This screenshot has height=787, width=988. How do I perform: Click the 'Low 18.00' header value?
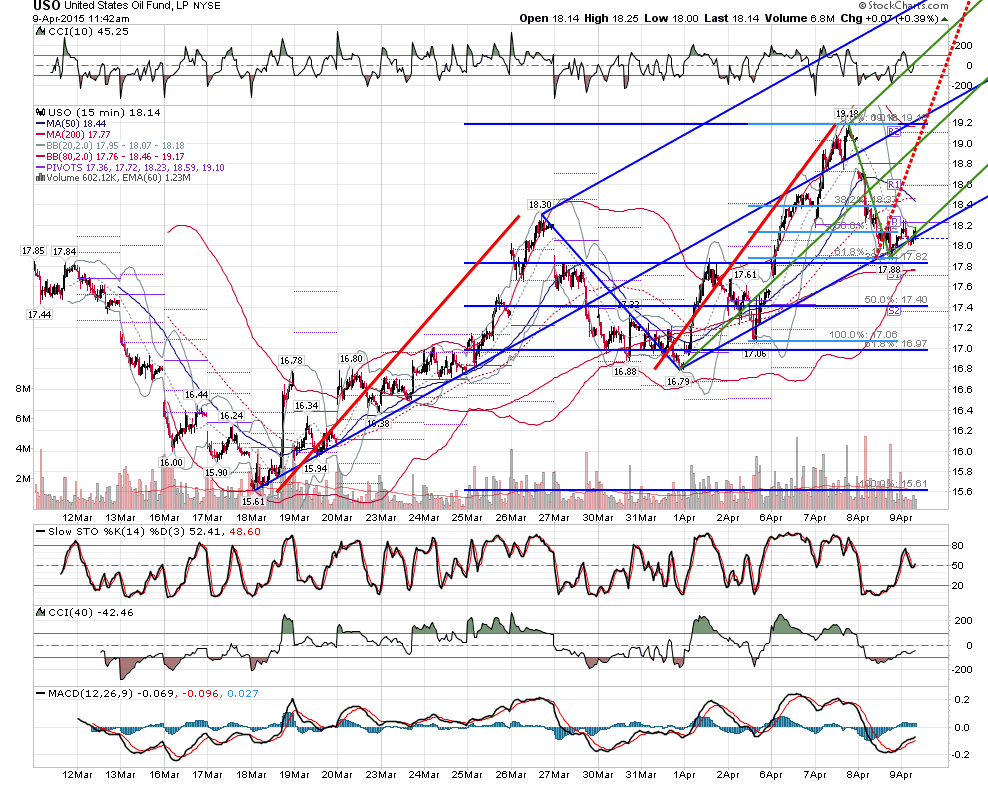pos(671,18)
